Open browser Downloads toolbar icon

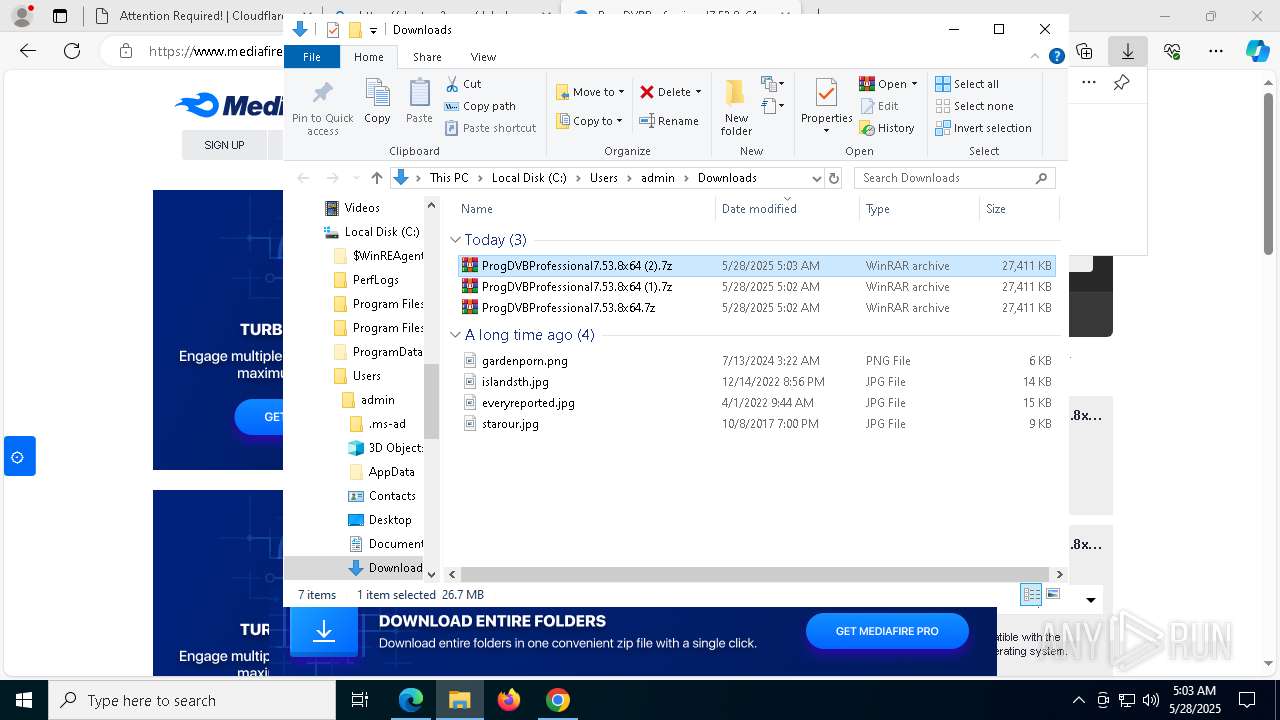click(x=1128, y=51)
